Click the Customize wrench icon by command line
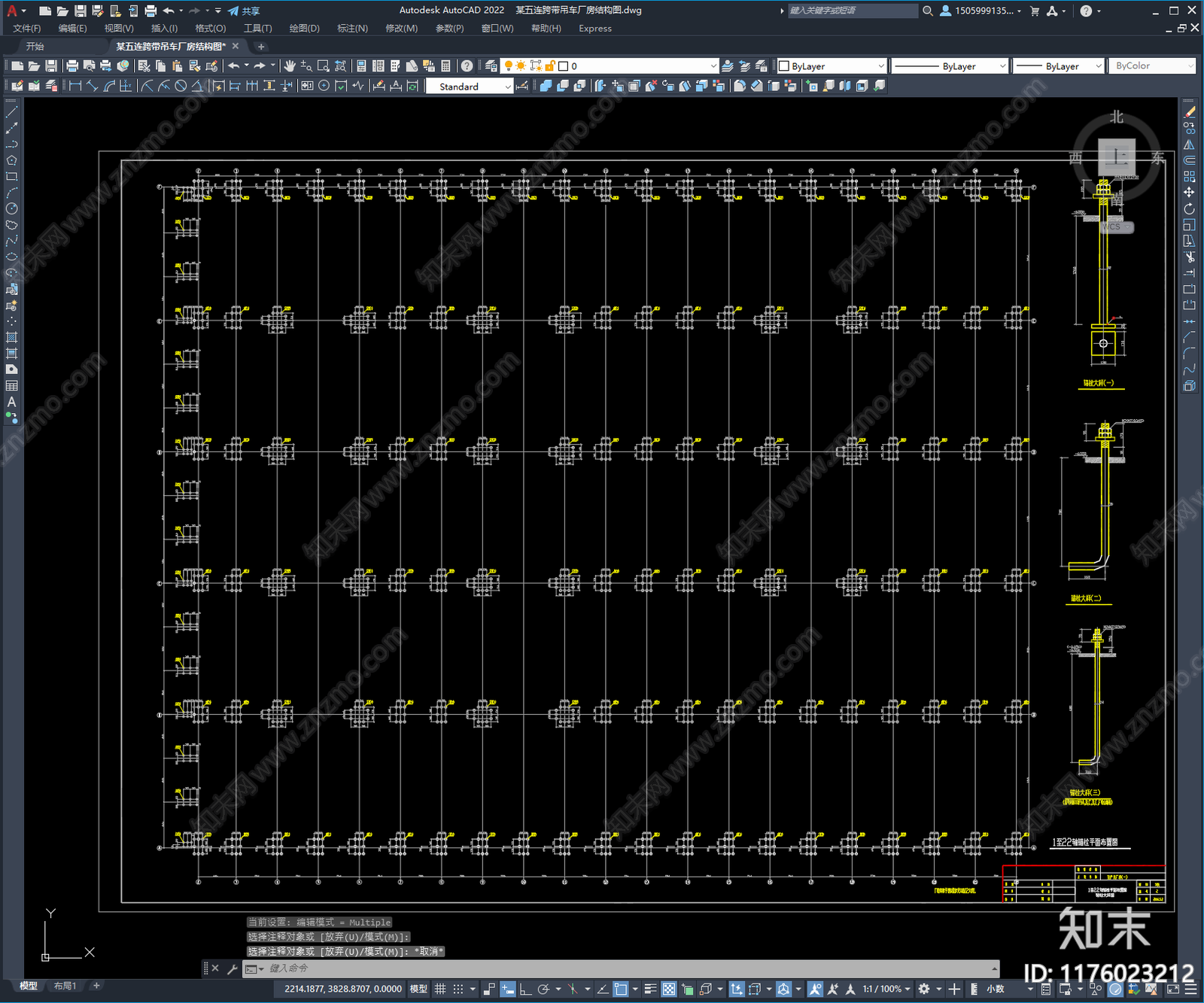This screenshot has width=1204, height=1003. pyautogui.click(x=233, y=968)
